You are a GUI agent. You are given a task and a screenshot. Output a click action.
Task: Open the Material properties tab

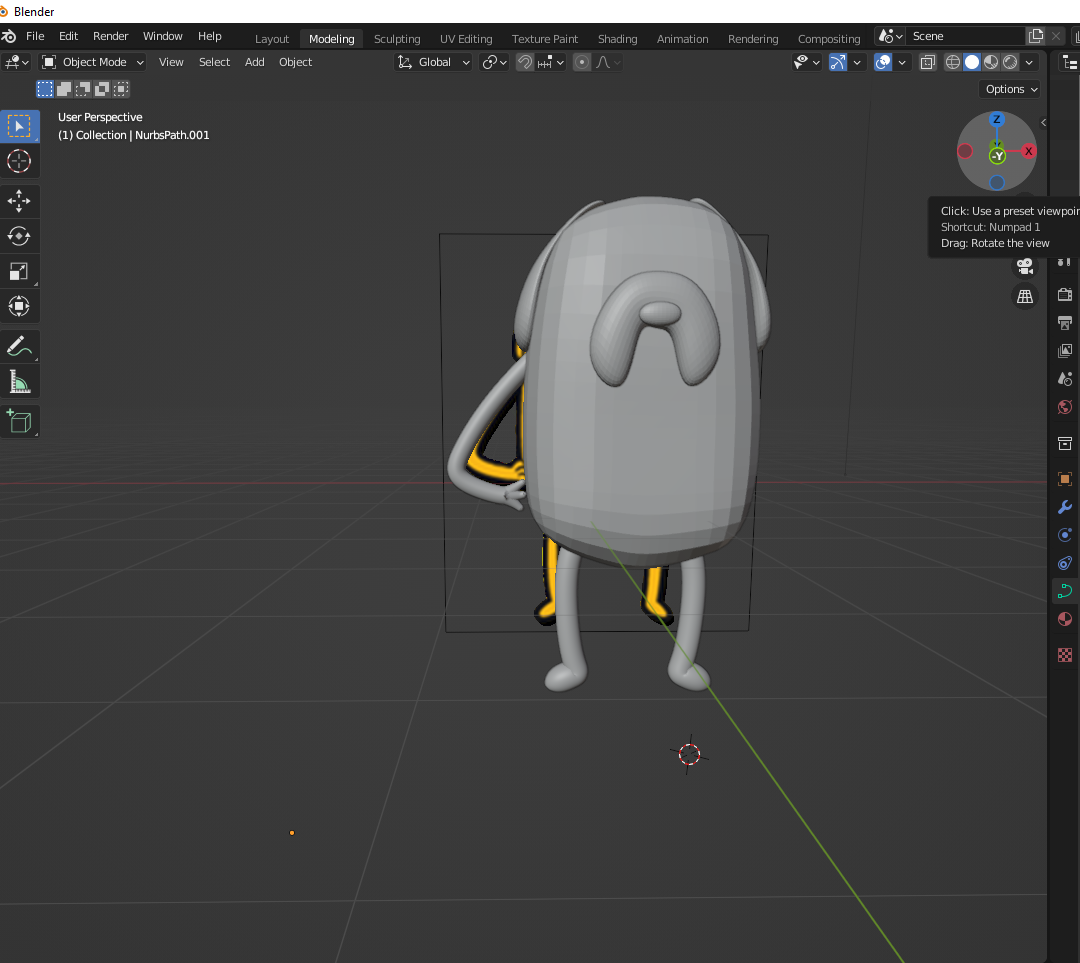(1065, 619)
